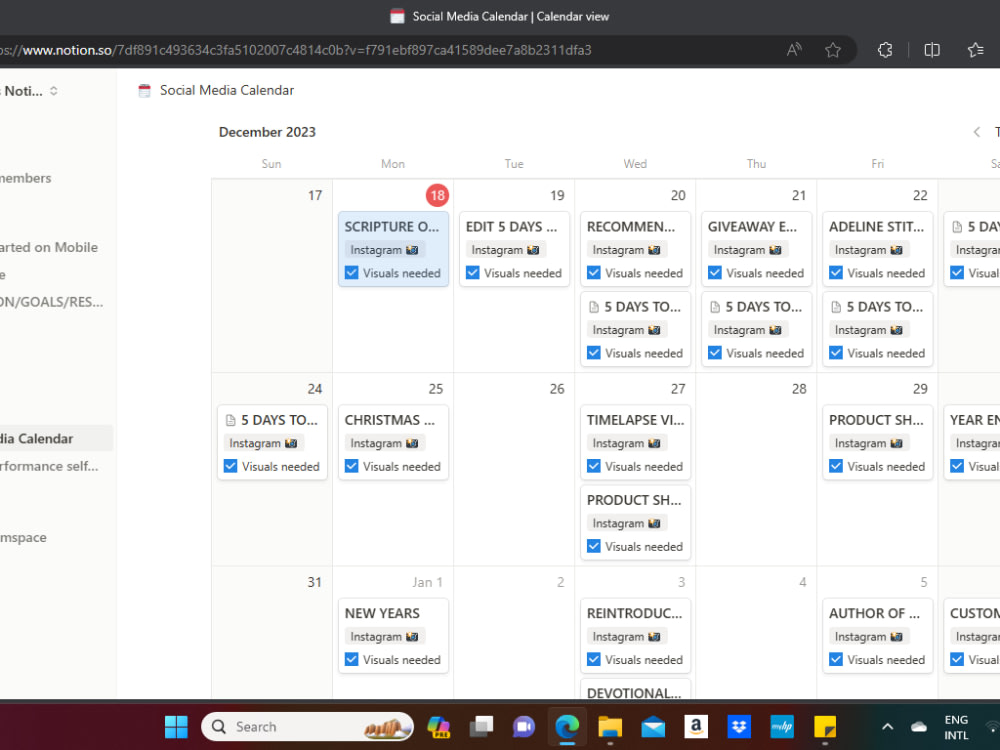Click Instagram tag on CHRISTMAS card

[385, 443]
